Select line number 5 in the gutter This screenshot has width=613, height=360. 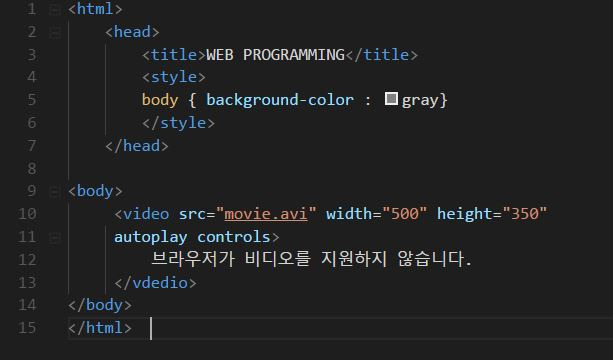[x=32, y=100]
